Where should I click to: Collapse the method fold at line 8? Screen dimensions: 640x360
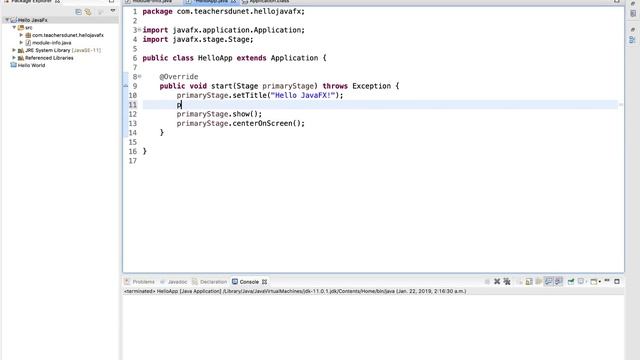point(140,76)
